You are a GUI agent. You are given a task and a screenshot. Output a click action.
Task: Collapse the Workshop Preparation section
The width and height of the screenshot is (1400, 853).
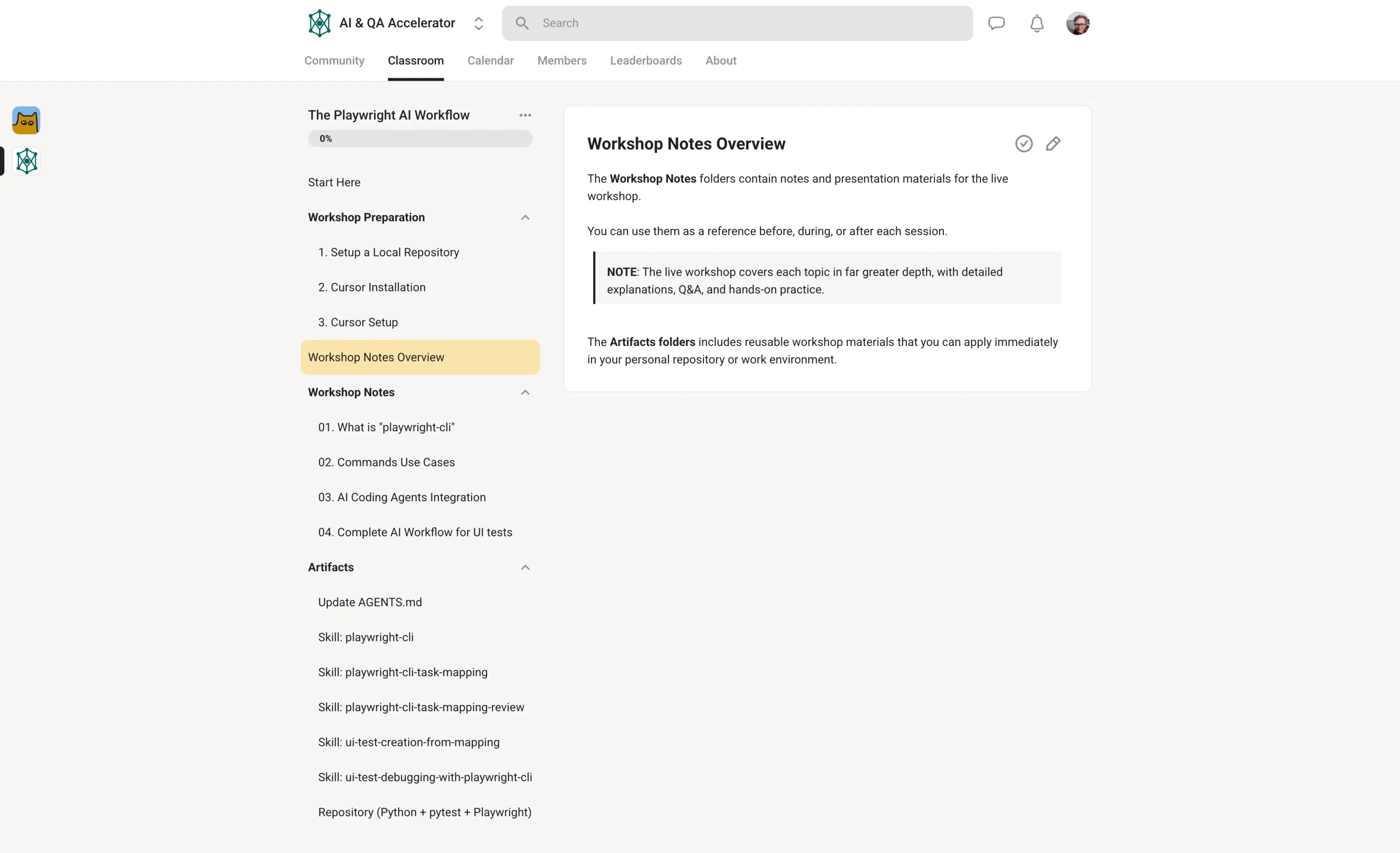pyautogui.click(x=525, y=218)
